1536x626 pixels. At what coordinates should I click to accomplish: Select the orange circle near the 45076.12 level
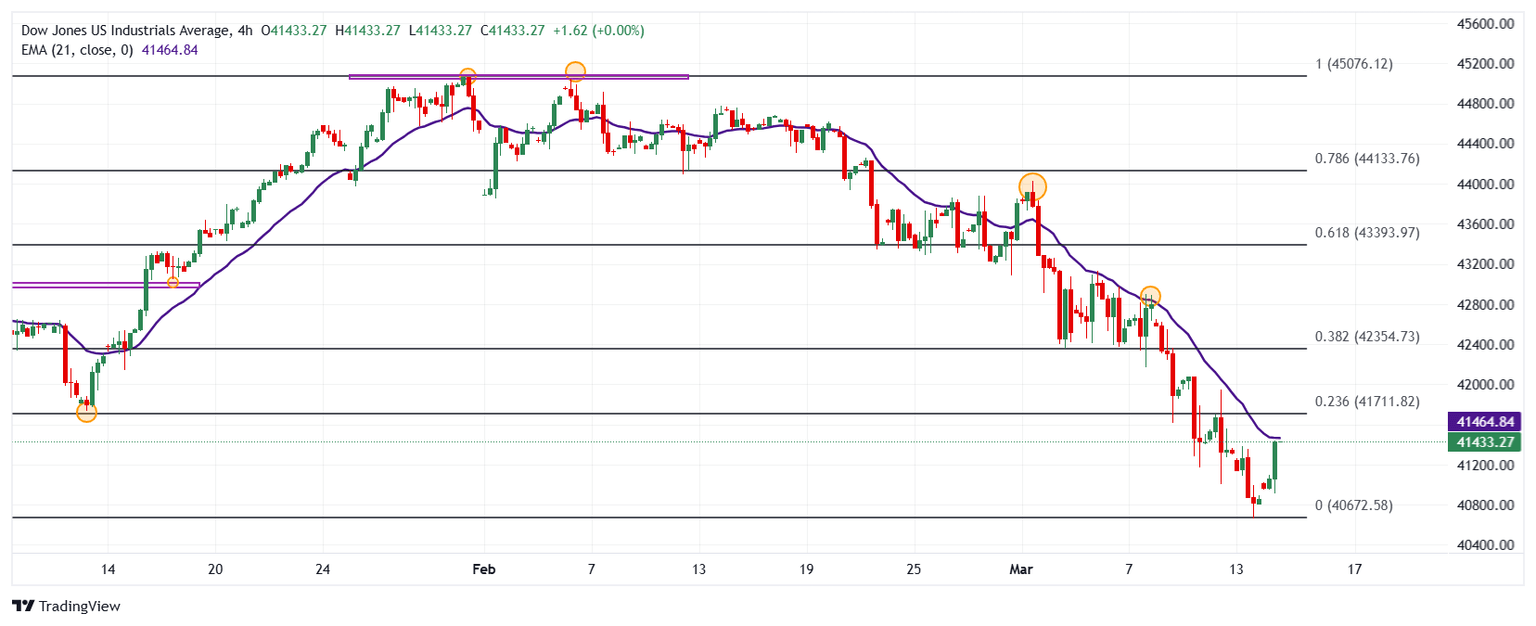pyautogui.click(x=467, y=76)
